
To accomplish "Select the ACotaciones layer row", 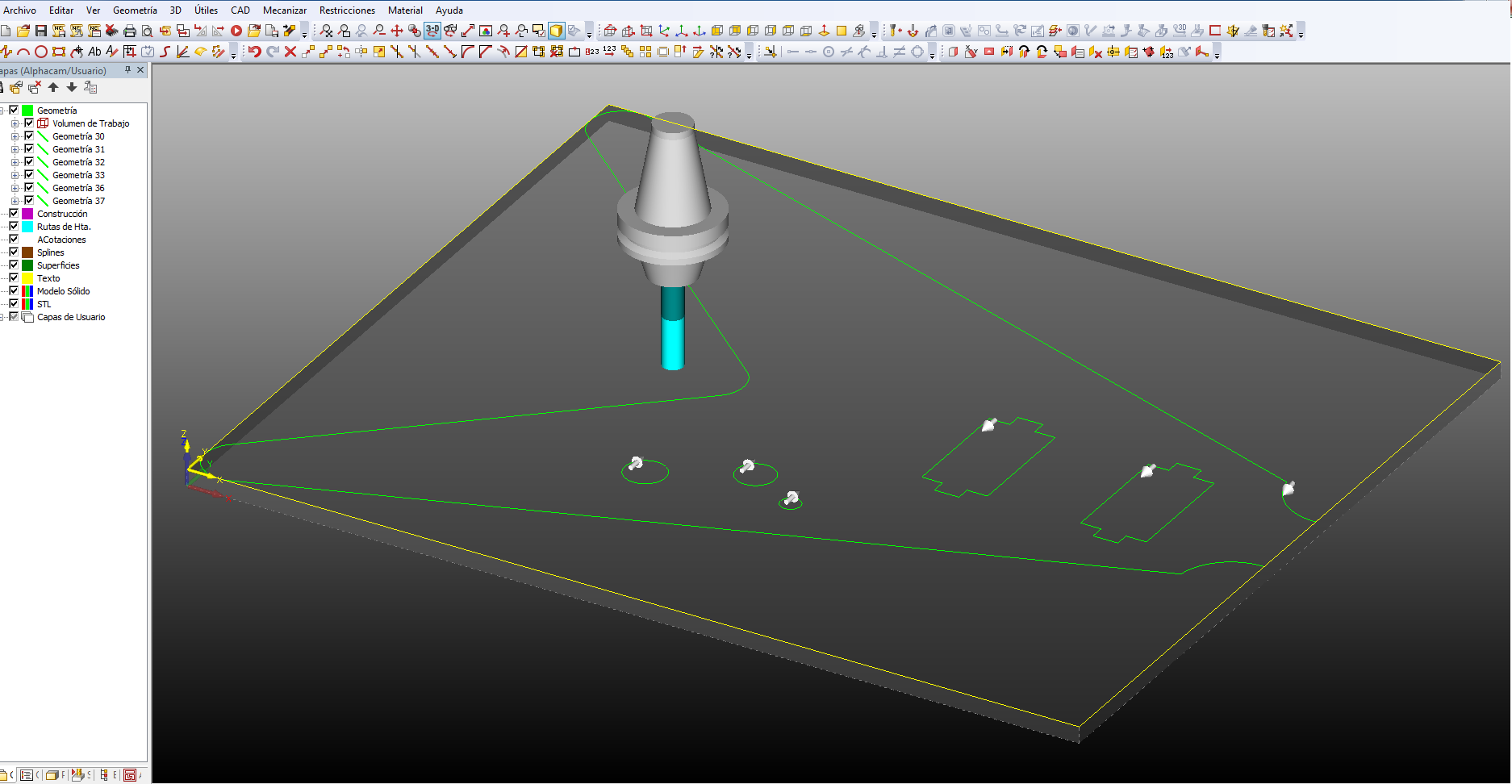I will tap(61, 240).
